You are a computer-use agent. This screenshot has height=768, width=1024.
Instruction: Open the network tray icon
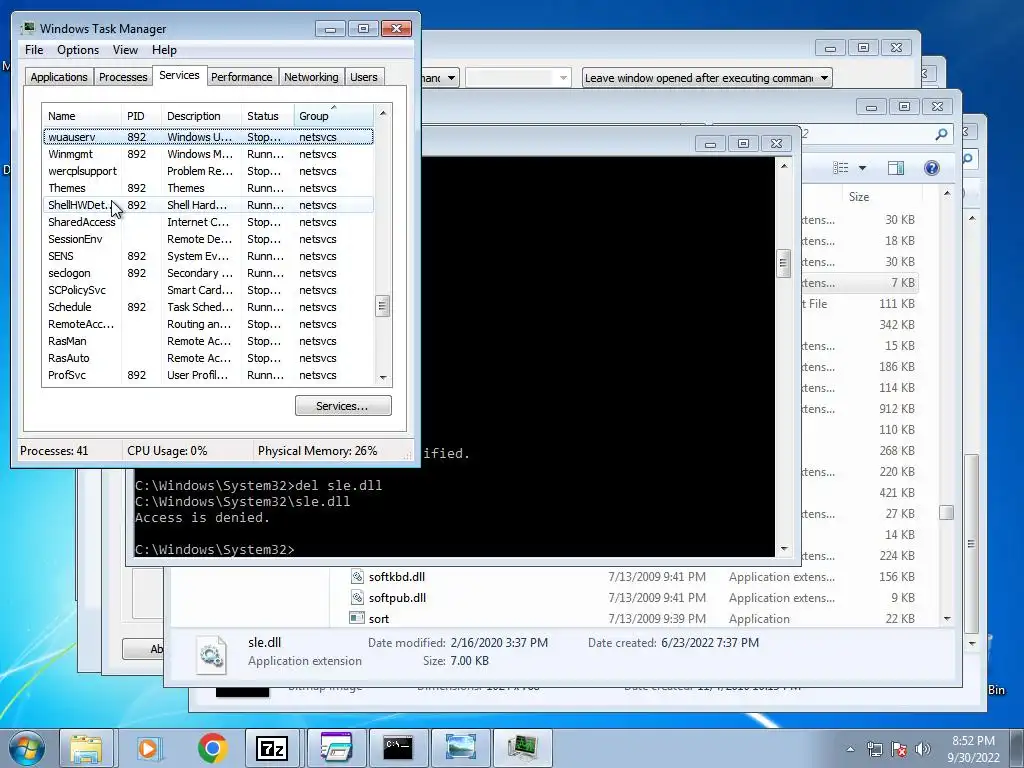click(x=874, y=749)
